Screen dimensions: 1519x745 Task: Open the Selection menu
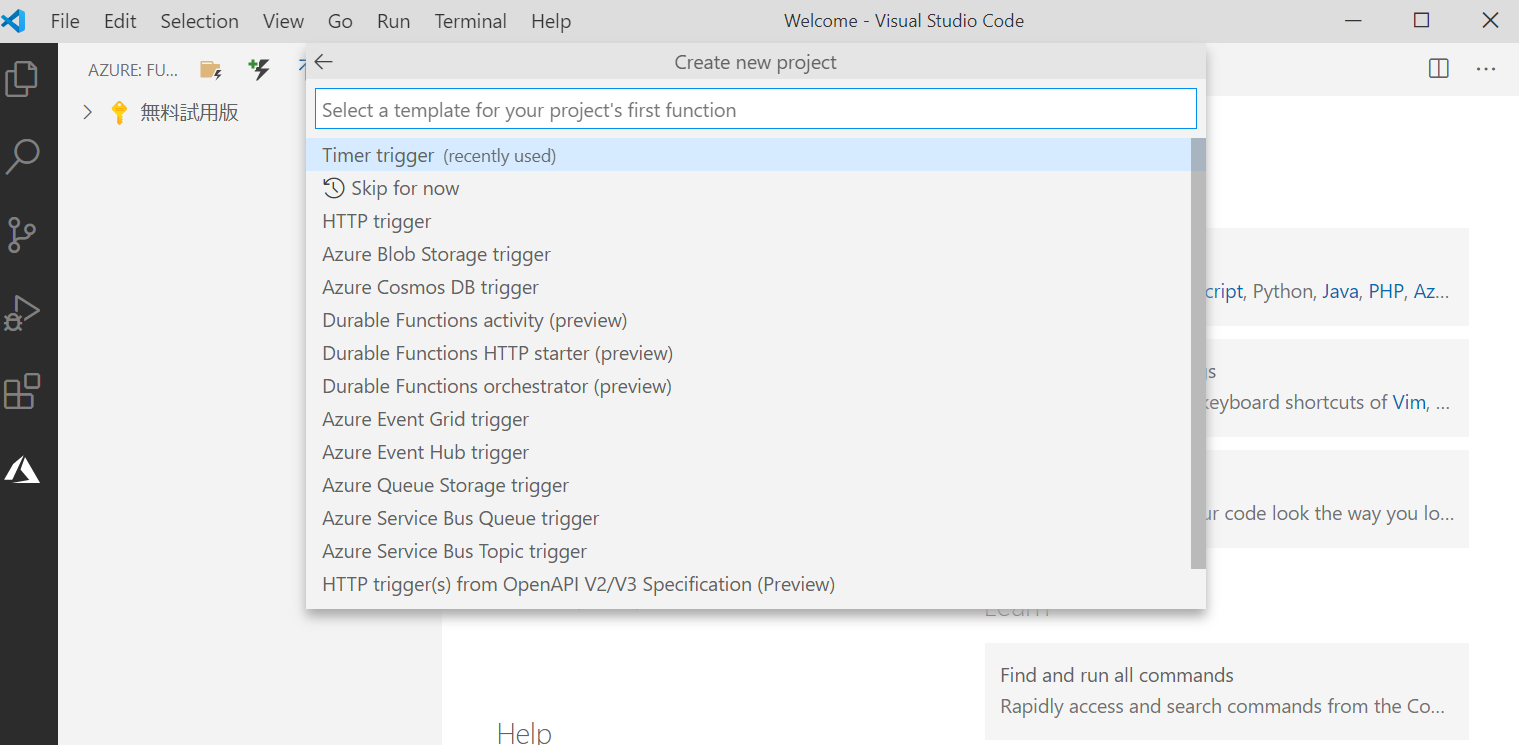click(x=199, y=21)
